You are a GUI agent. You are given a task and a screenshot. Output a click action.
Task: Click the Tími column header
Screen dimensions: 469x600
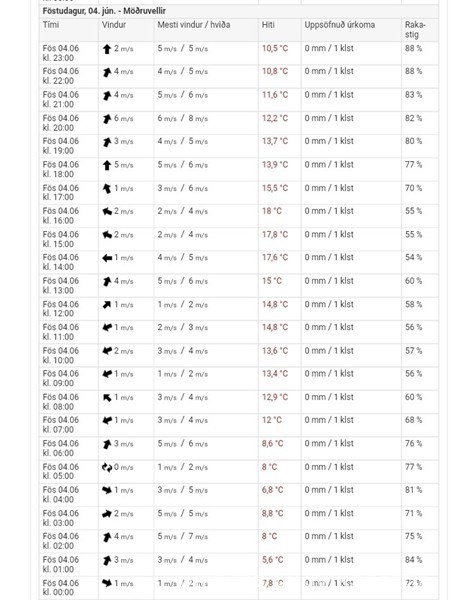[51, 25]
